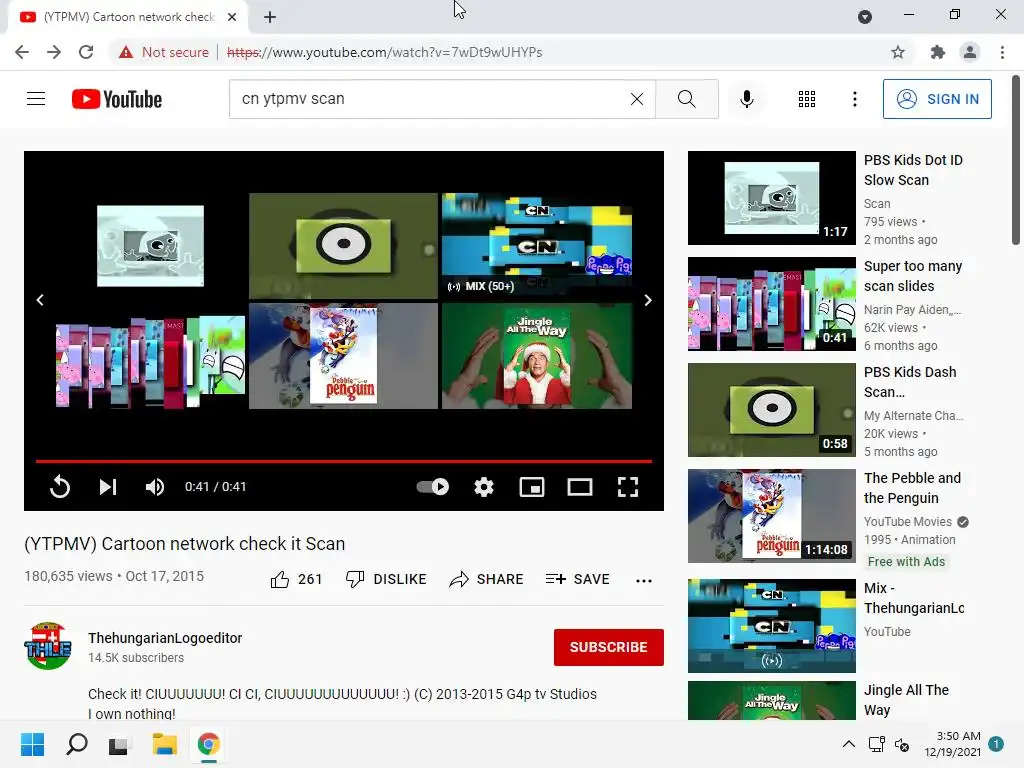Viewport: 1024px width, 768px height.
Task: Open the Chrome profile icon
Action: tap(970, 52)
